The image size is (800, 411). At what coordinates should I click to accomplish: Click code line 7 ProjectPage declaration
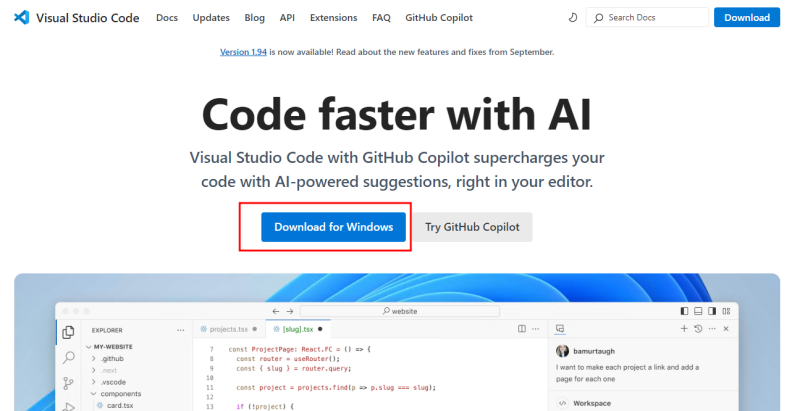click(x=300, y=349)
